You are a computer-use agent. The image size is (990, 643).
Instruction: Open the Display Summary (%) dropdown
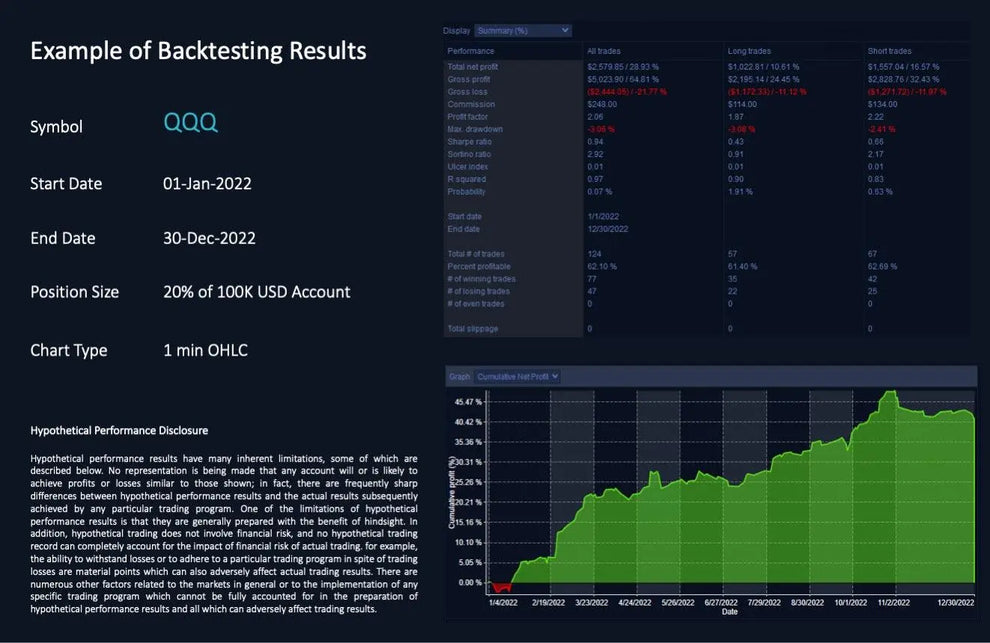[523, 31]
